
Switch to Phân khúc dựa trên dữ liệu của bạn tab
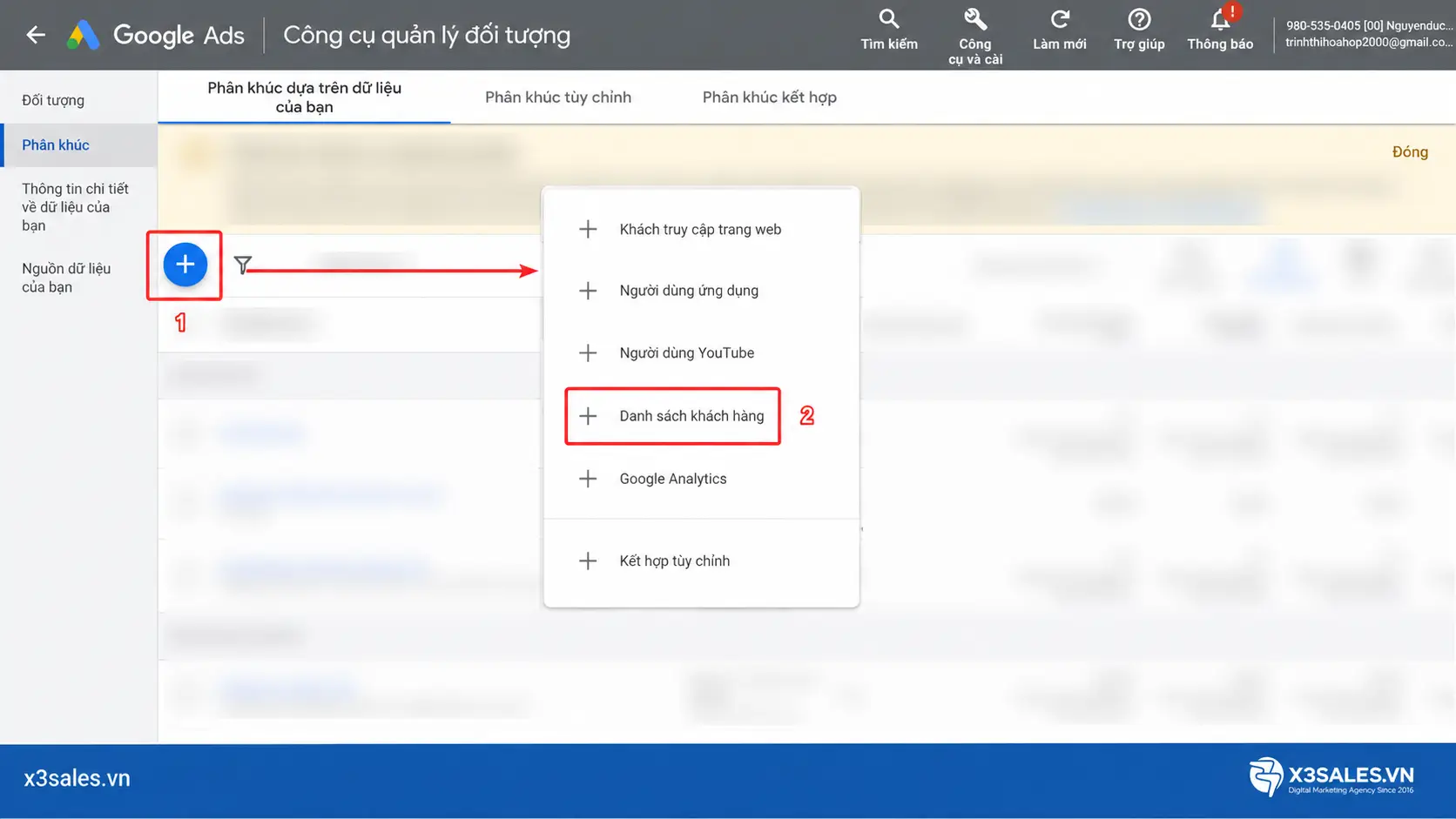[x=304, y=97]
